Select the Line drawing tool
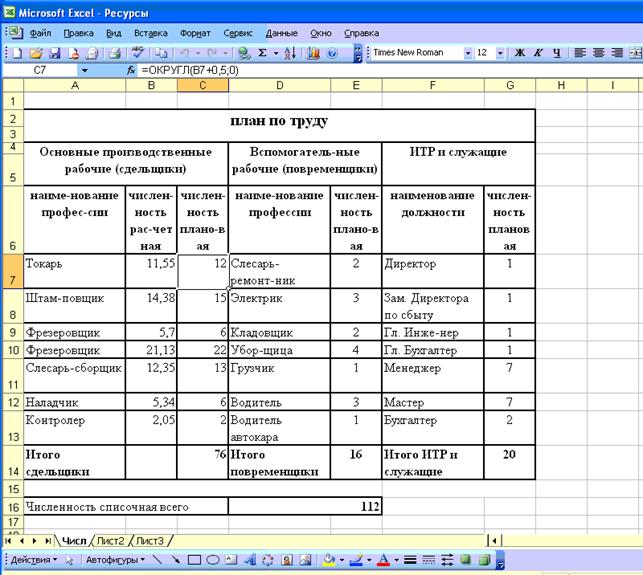Screen dimensions: 643x575 tap(157, 559)
